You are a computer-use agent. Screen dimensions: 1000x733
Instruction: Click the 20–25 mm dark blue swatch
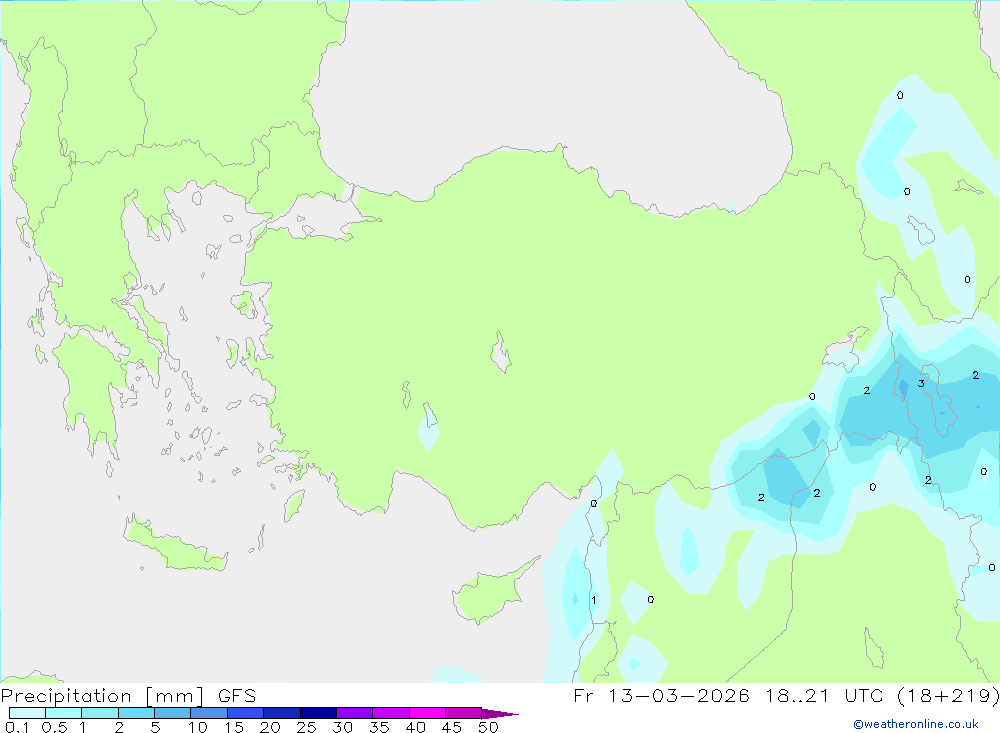pos(282,713)
